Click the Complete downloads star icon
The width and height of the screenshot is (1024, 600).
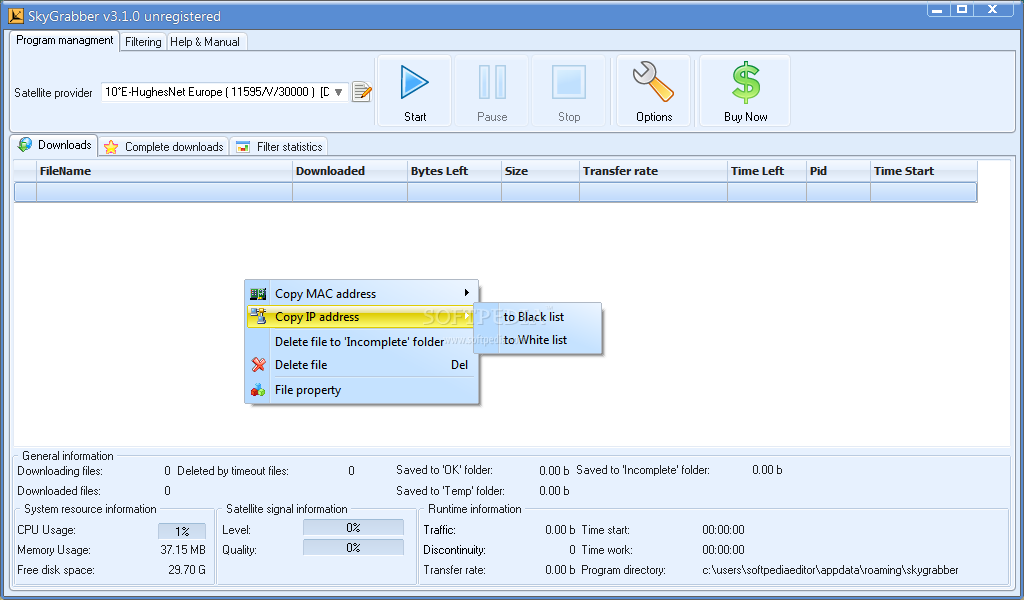pyautogui.click(x=111, y=147)
